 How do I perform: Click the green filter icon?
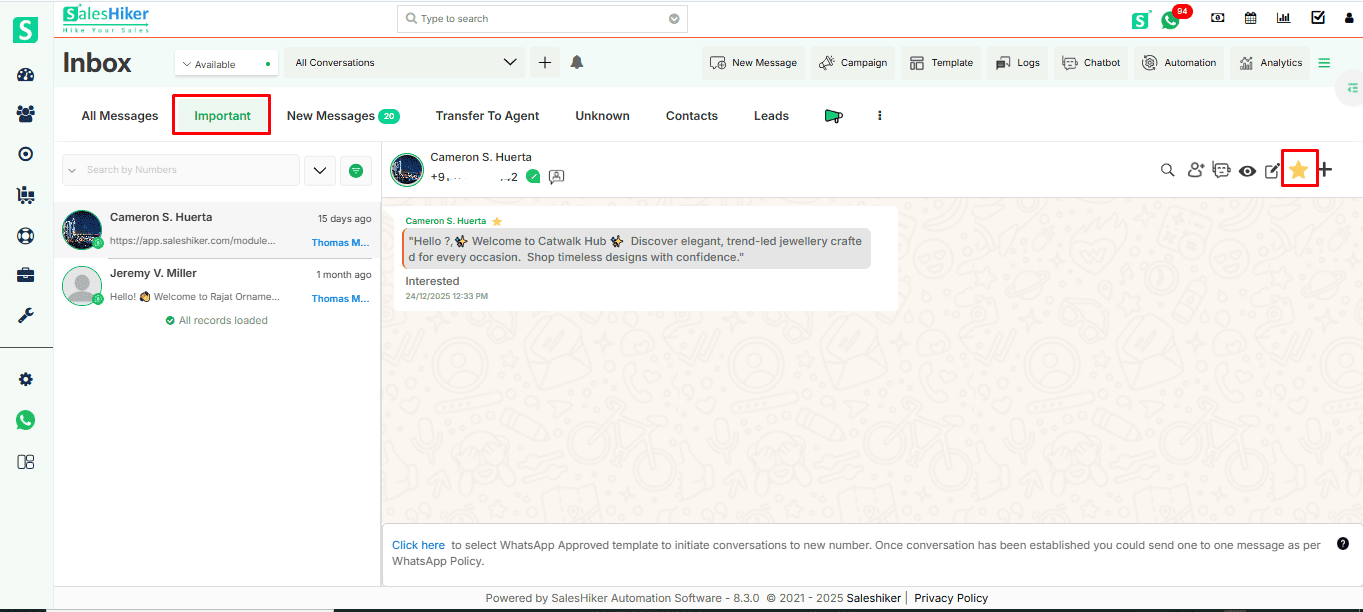pos(356,170)
